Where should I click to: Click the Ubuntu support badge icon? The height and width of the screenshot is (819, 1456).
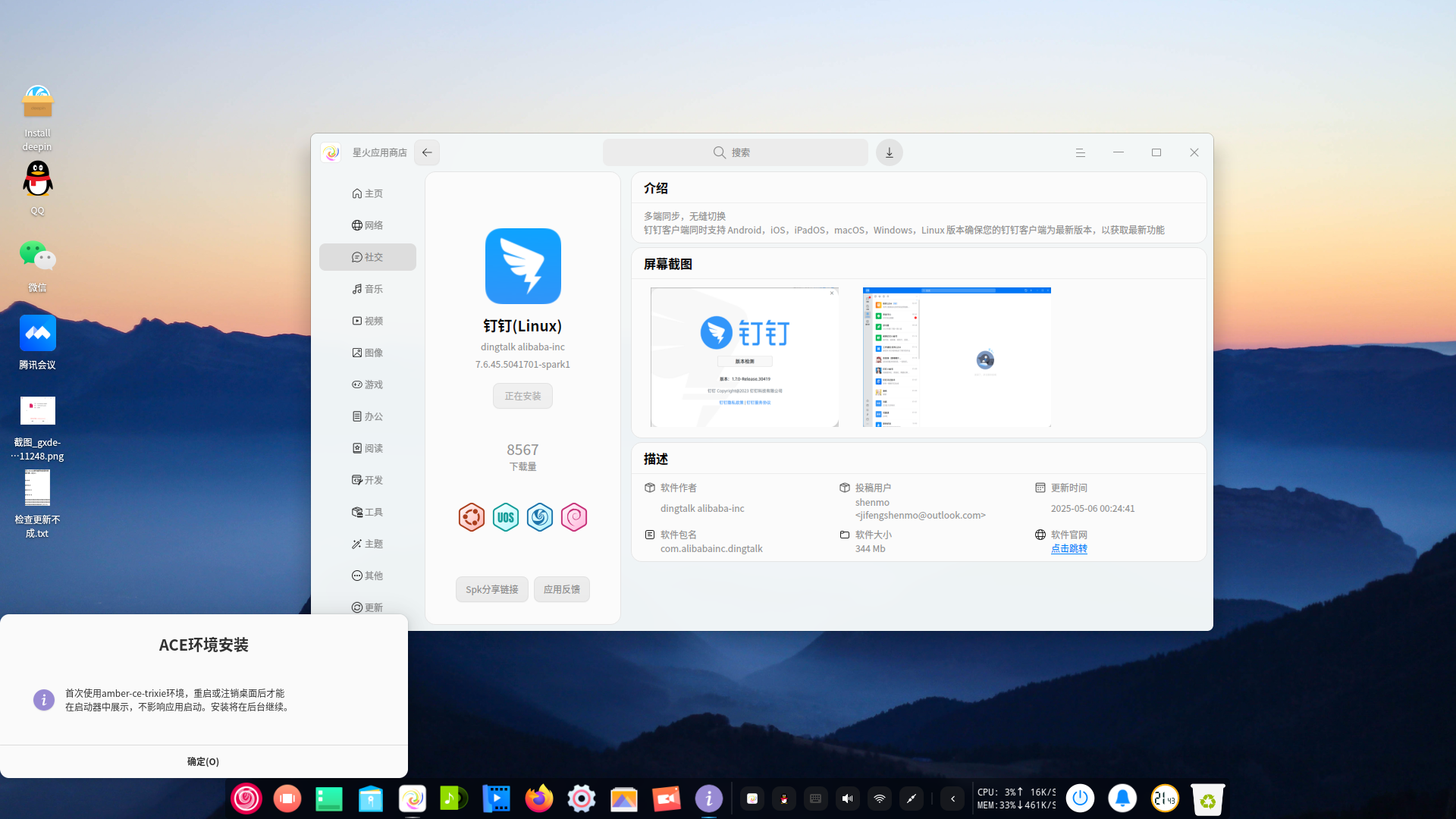pos(472,517)
